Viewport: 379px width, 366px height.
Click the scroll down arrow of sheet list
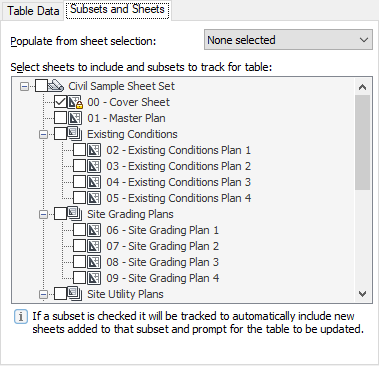362,294
